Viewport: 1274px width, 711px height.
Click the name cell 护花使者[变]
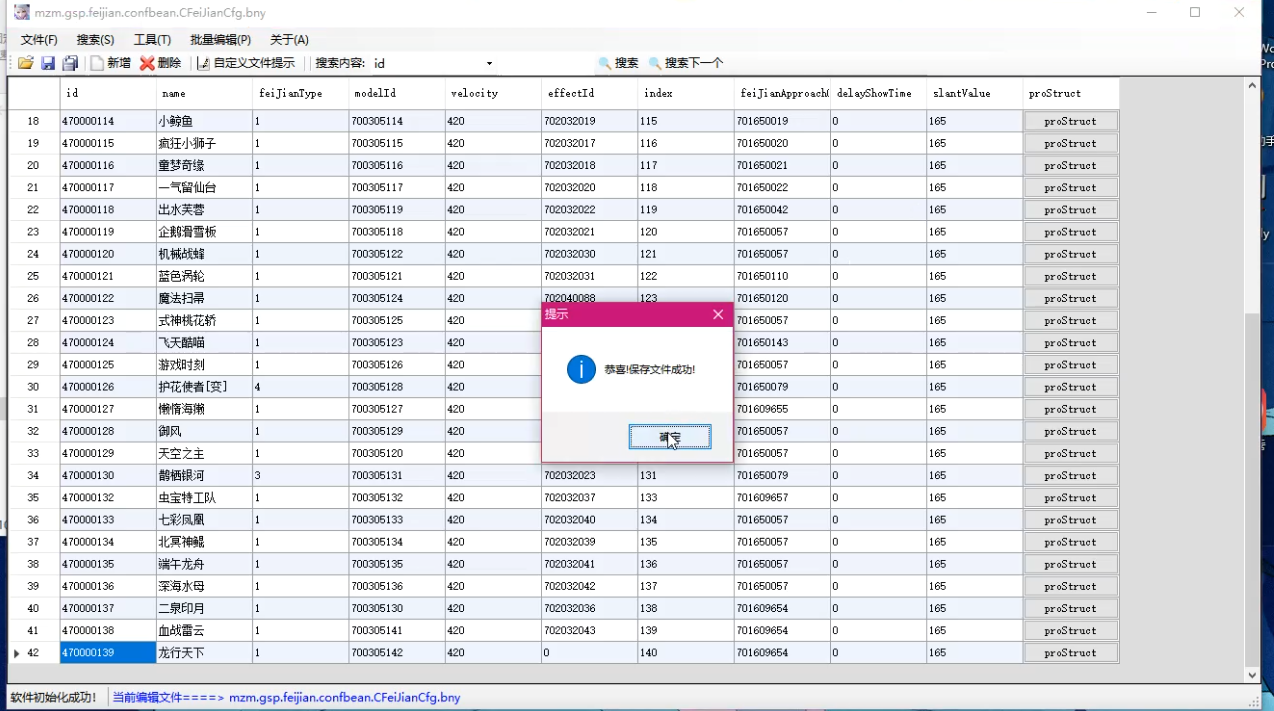pos(204,387)
